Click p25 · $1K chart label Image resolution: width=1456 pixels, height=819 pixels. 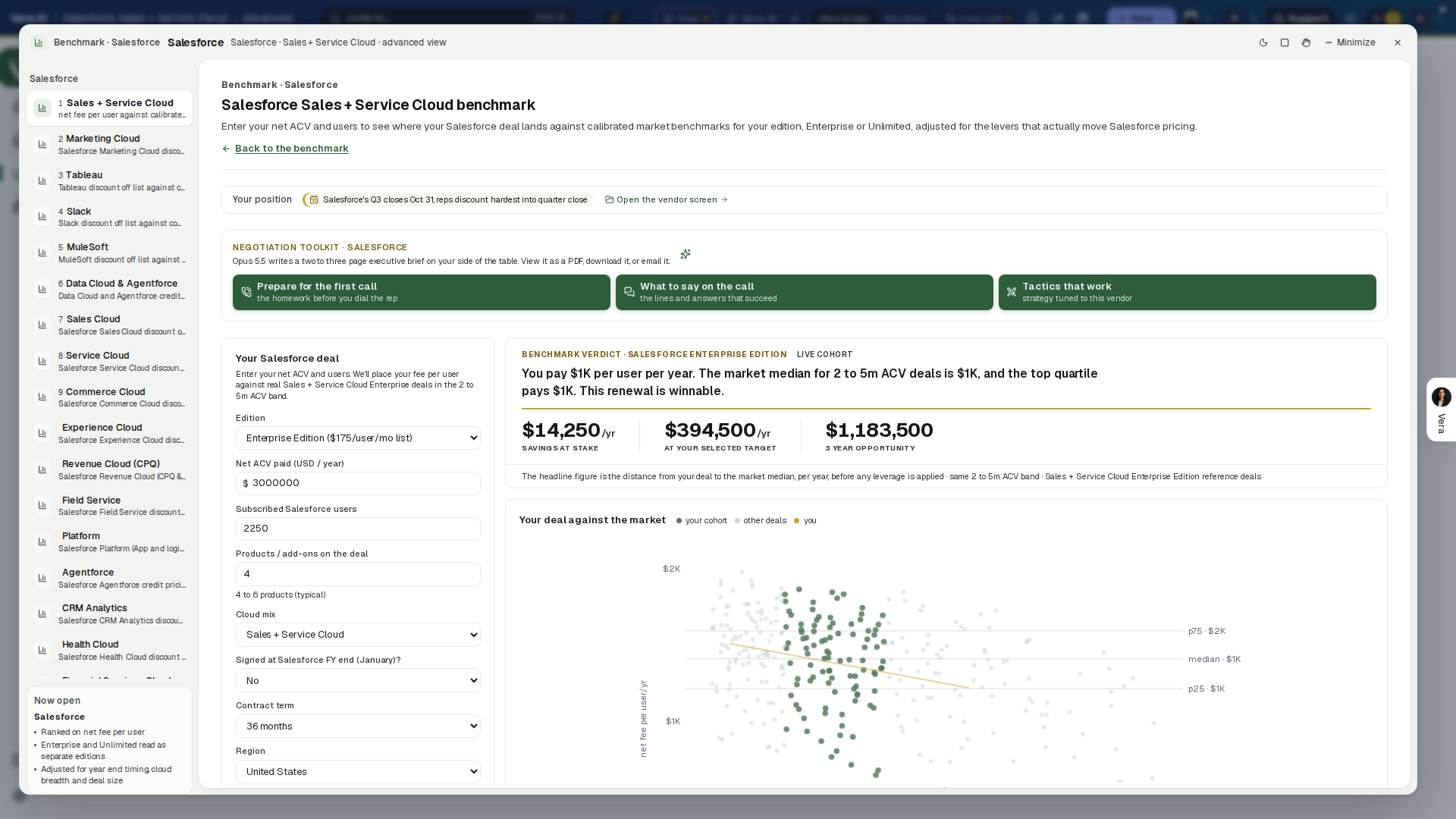(1207, 689)
